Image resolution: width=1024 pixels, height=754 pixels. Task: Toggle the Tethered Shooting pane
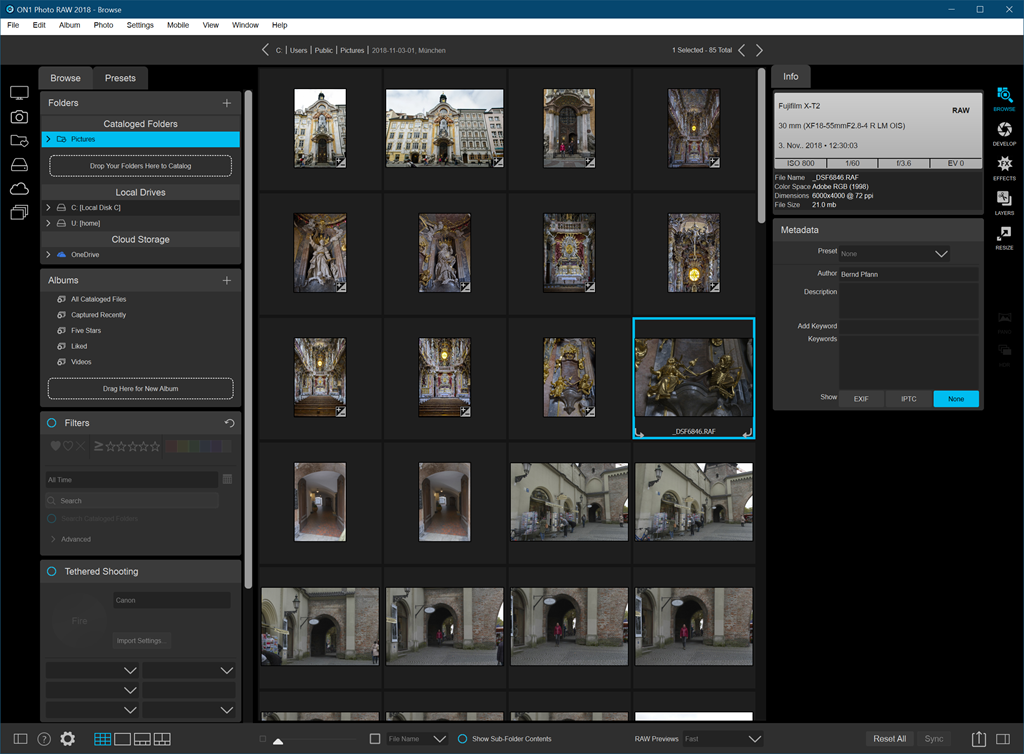51,571
